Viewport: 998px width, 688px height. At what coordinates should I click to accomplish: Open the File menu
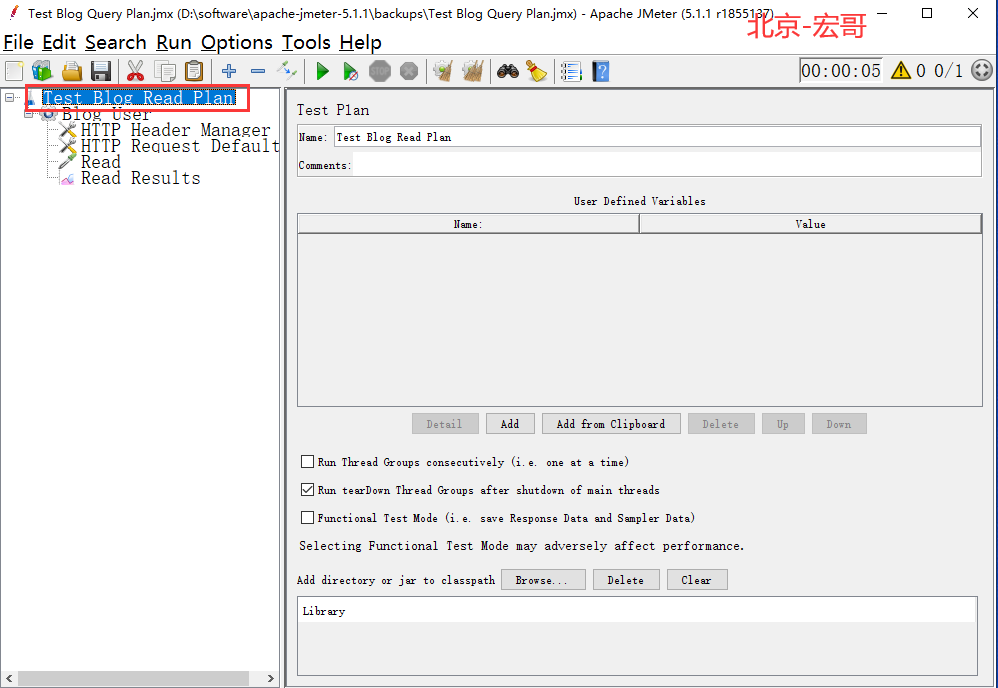pos(18,43)
